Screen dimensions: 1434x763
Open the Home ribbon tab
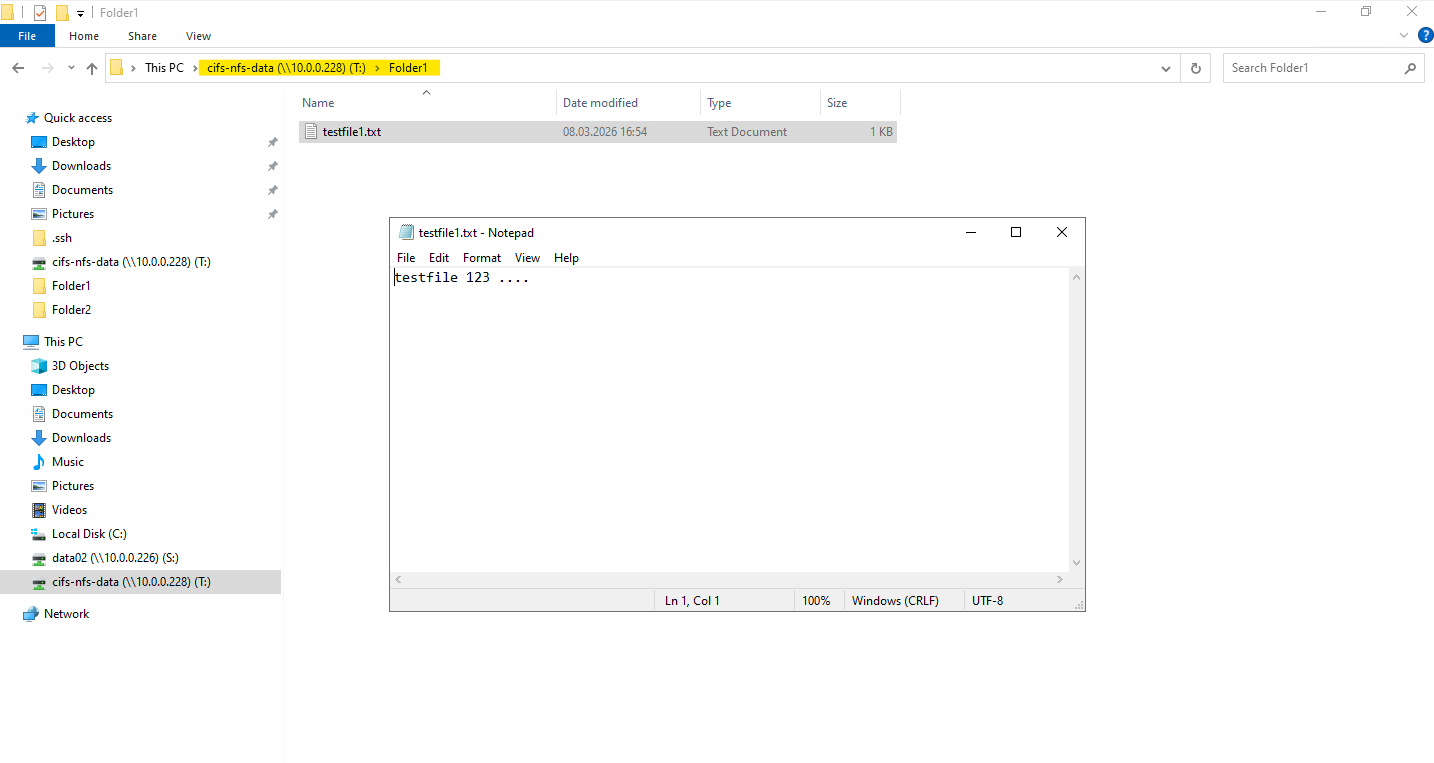click(84, 36)
